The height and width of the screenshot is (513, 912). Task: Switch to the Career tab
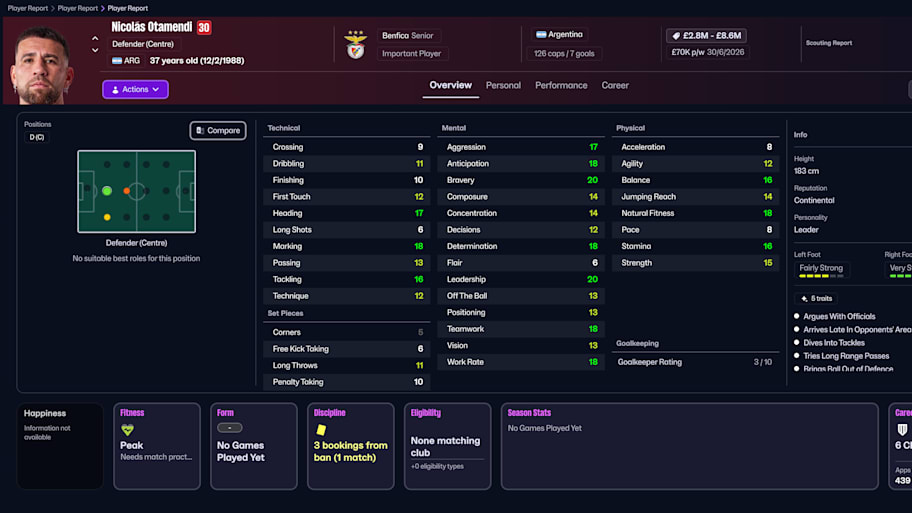coord(615,86)
